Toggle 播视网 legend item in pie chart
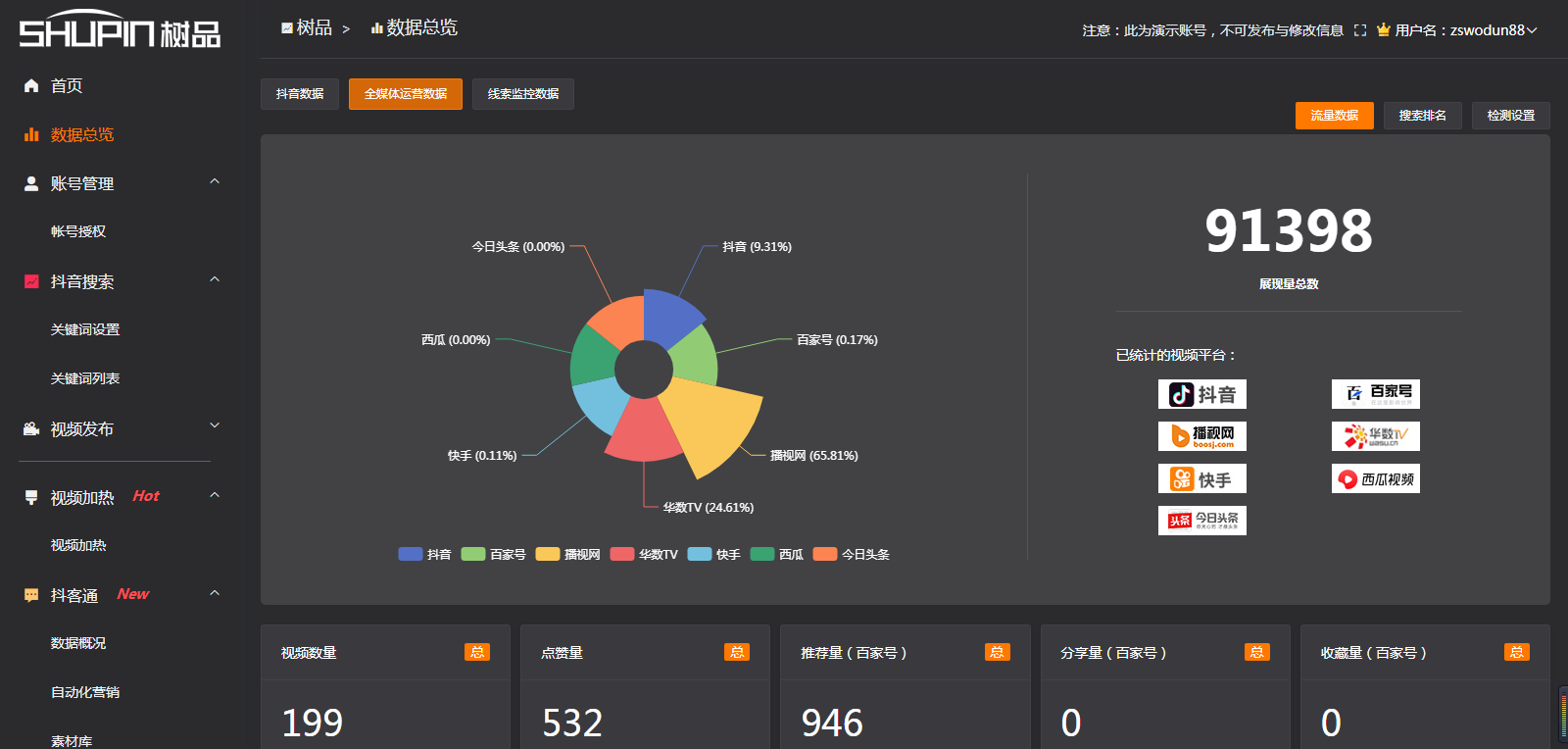This screenshot has width=1568, height=749. point(567,554)
